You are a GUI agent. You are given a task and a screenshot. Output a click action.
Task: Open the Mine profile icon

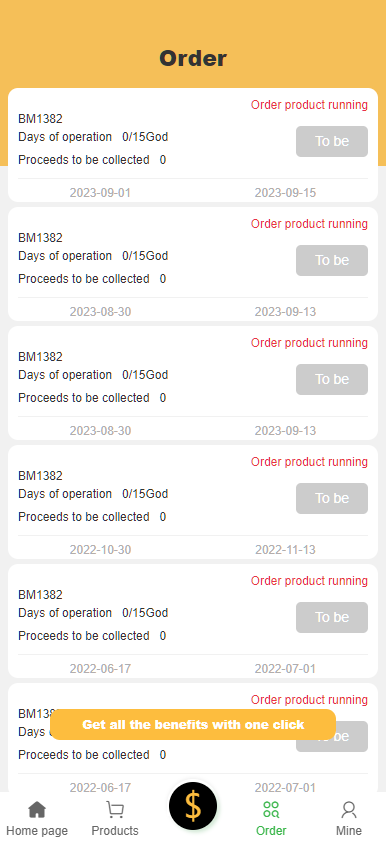coord(349,809)
